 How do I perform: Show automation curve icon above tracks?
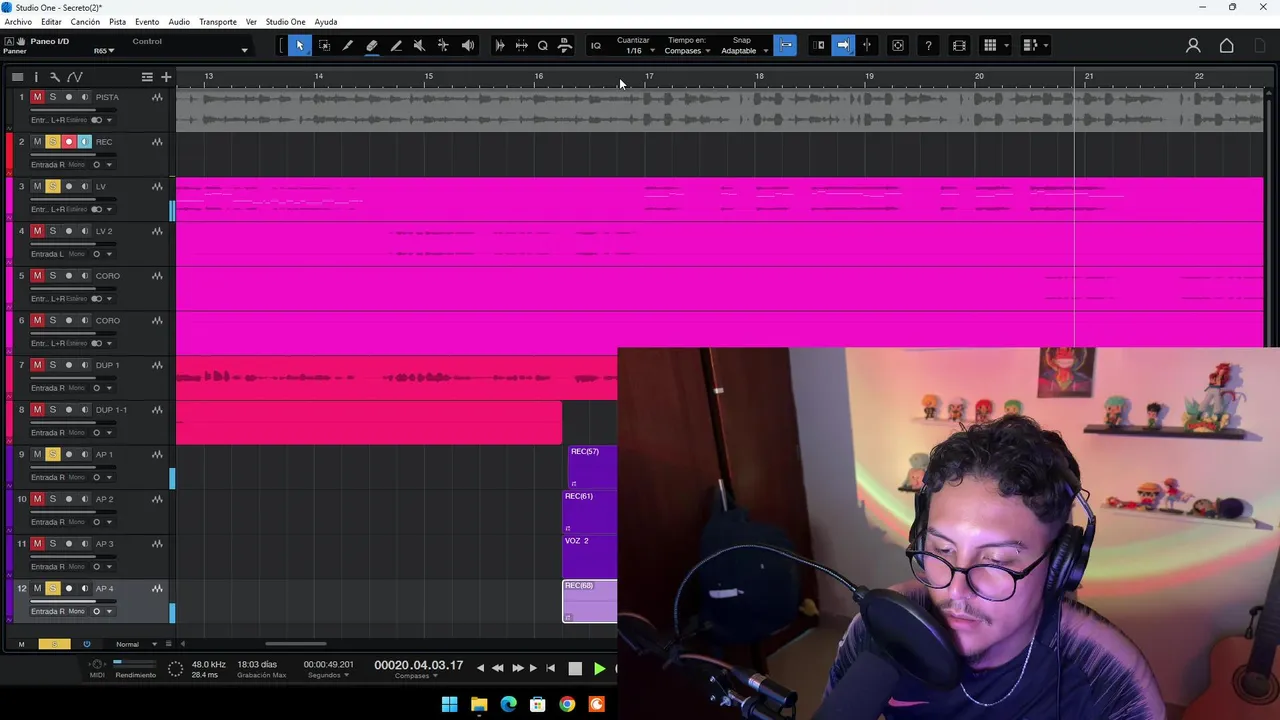(x=75, y=77)
